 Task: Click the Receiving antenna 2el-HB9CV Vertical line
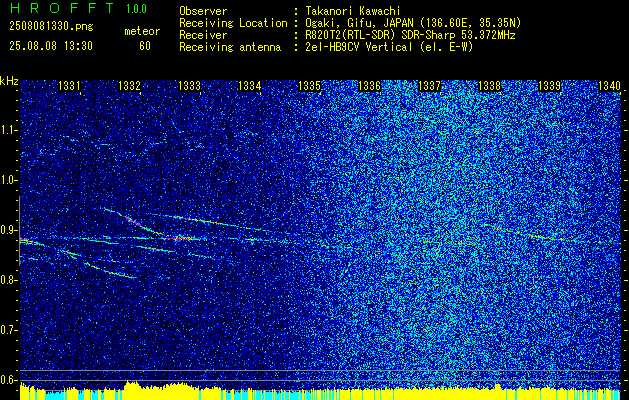(x=389, y=47)
